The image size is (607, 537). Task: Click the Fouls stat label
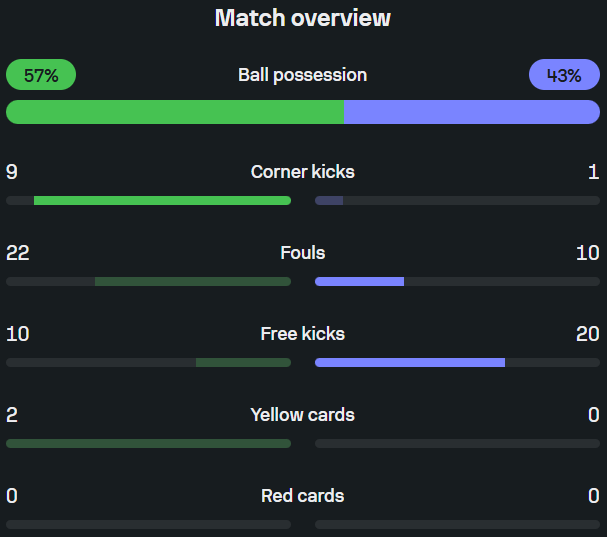click(x=303, y=253)
